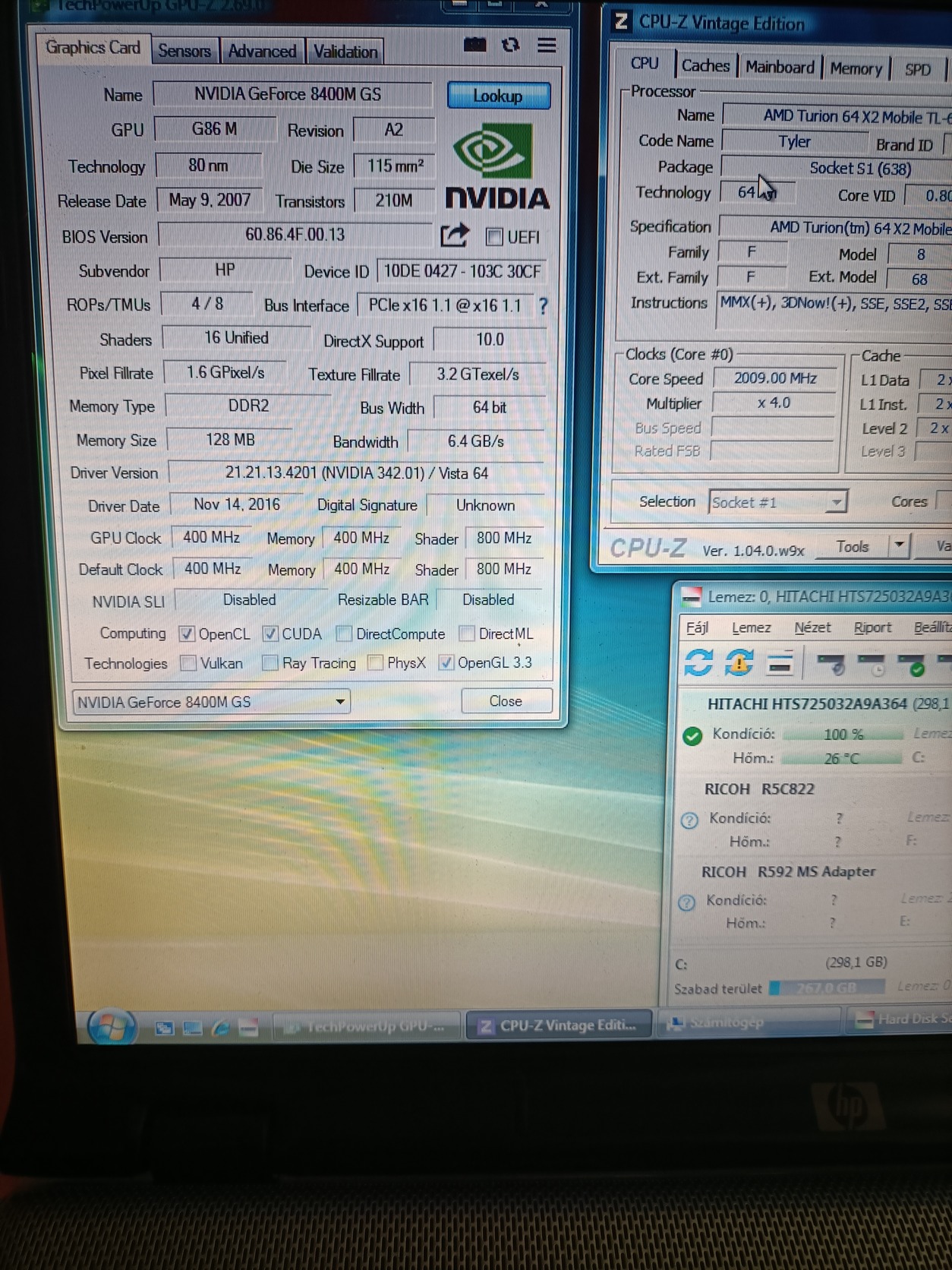The width and height of the screenshot is (952, 1270).
Task: Click question icon beside RICOH R5C822 Kondíció
Action: coord(689,820)
